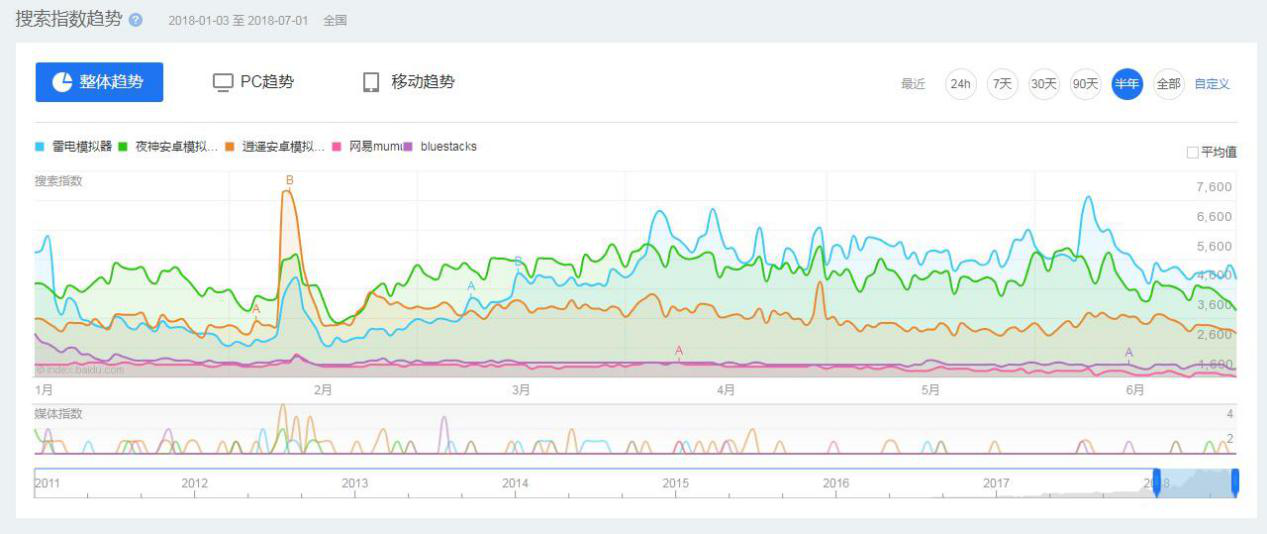The width and height of the screenshot is (1267, 534).
Task: Select the 90天 time range
Action: pos(1085,84)
